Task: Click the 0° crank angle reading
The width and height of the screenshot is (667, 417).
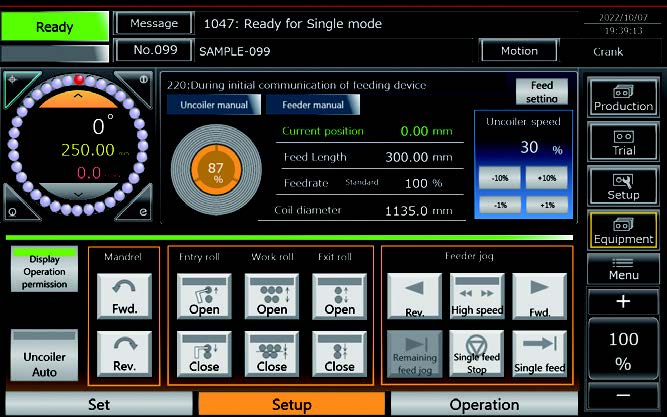Action: point(103,125)
